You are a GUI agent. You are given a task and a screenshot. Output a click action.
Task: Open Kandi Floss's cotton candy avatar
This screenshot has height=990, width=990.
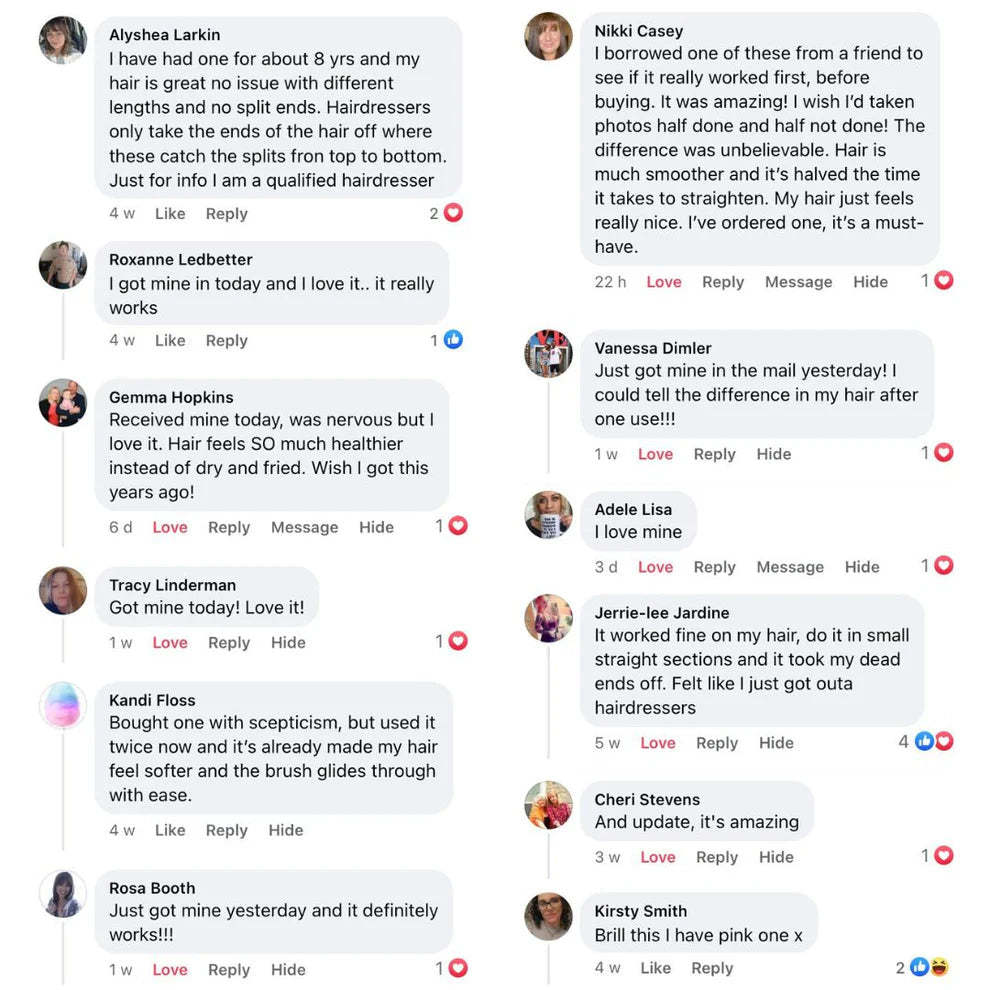coord(62,706)
